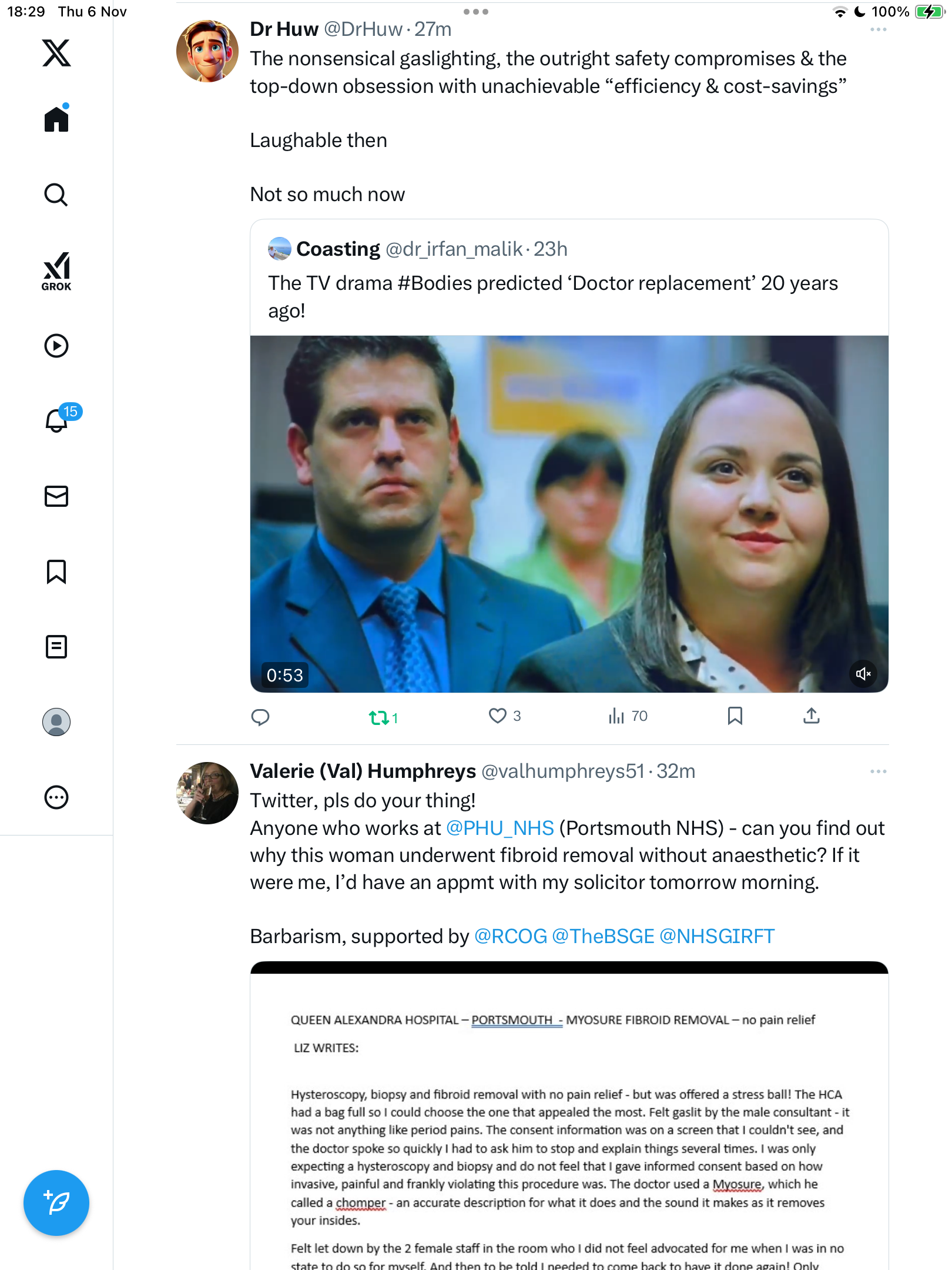Like Dr Huw's post

tap(498, 716)
